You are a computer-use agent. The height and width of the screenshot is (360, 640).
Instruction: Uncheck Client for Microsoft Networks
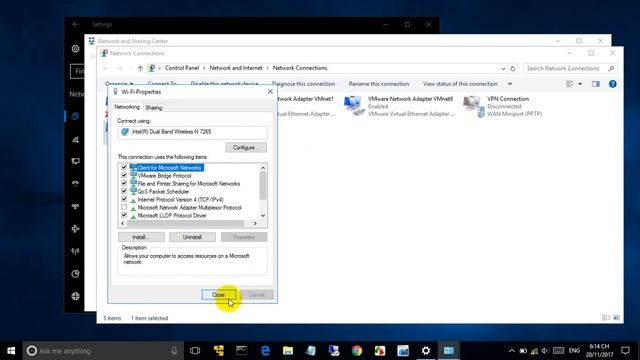(x=124, y=167)
